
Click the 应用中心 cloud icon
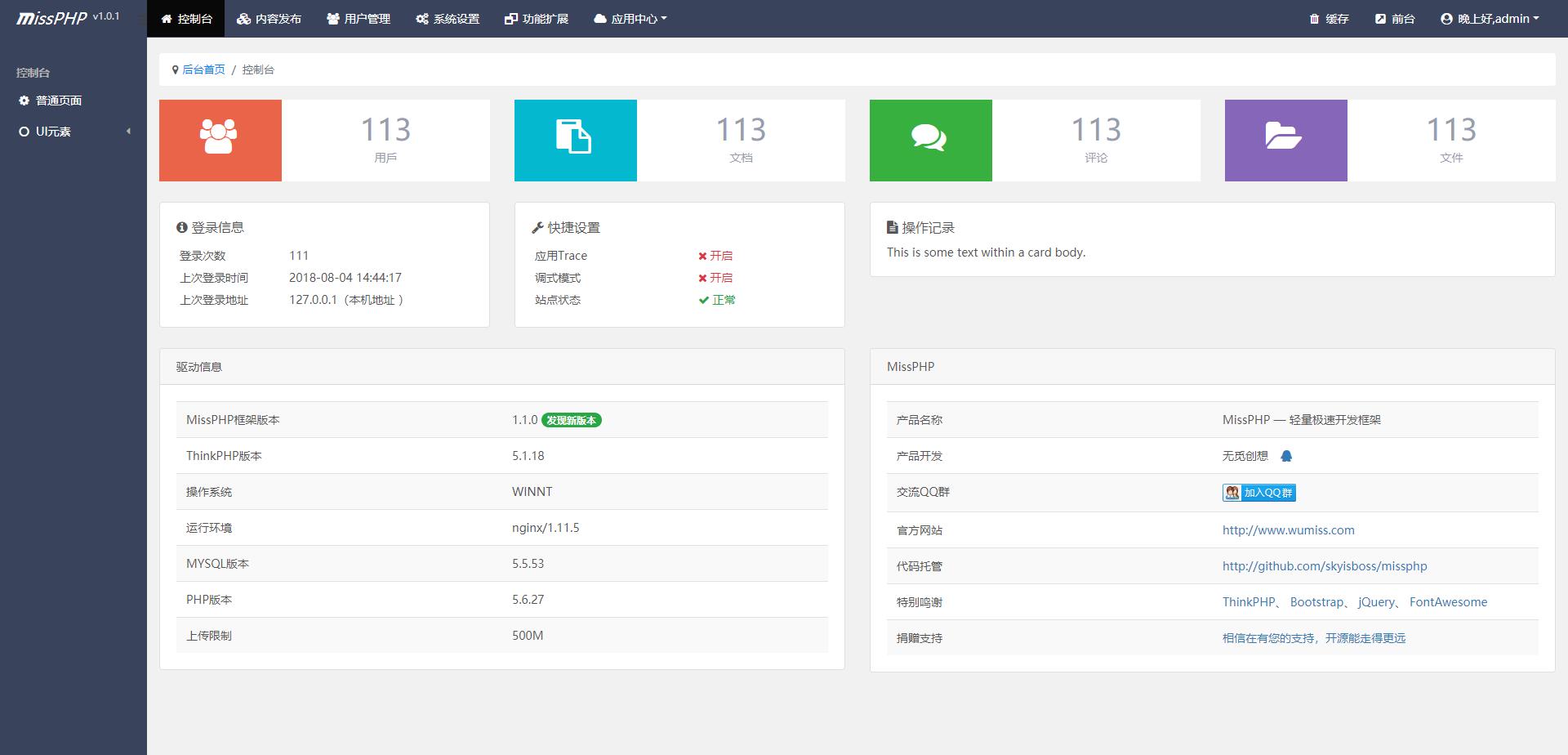(600, 19)
